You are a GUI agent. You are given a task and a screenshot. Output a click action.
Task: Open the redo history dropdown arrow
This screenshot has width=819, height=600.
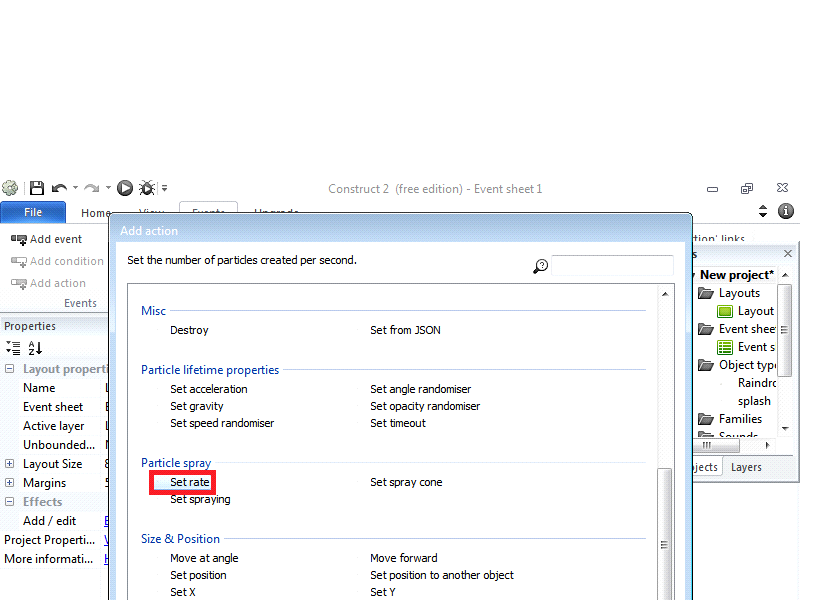pyautogui.click(x=108, y=188)
